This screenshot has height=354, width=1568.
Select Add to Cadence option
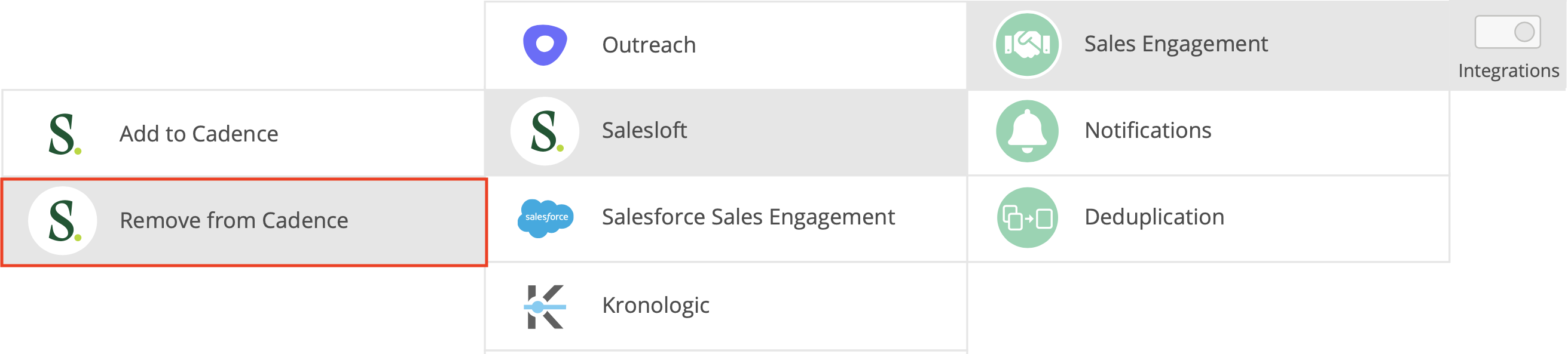pyautogui.click(x=244, y=134)
